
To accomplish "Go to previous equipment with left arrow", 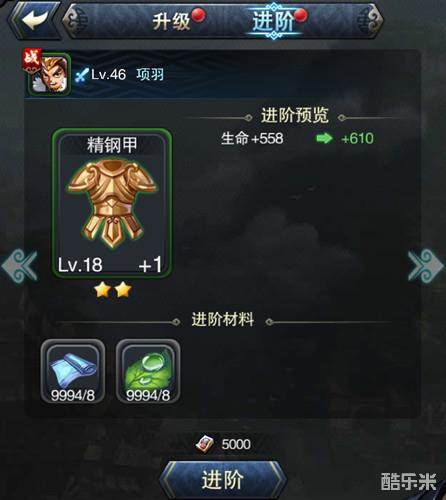I will 20,266.
